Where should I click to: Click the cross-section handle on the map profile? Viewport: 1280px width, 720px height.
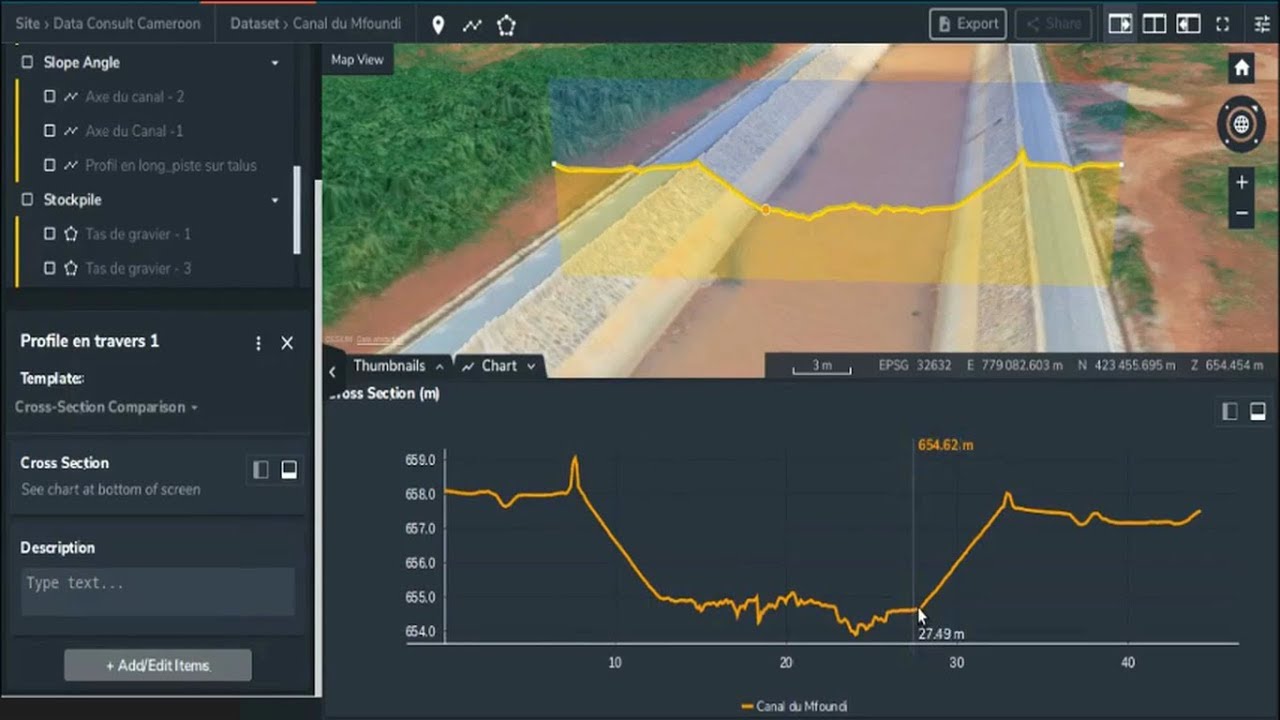coord(766,210)
